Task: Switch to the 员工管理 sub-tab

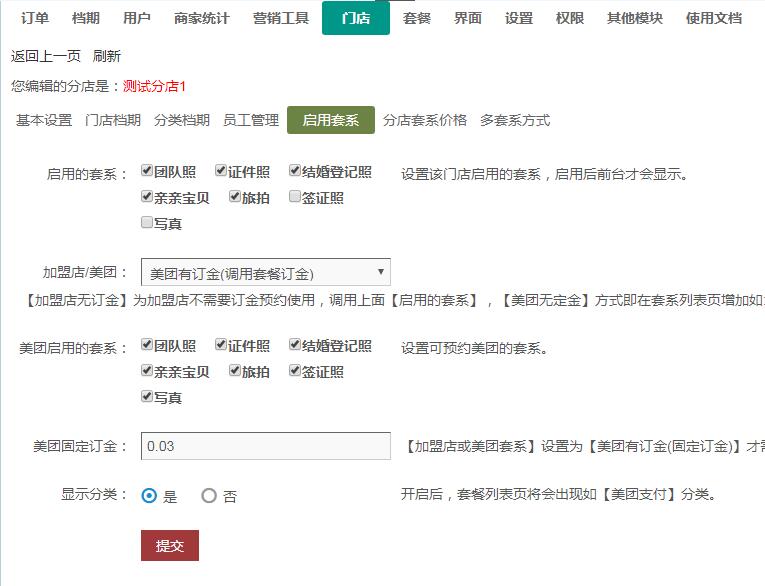Action: point(250,120)
